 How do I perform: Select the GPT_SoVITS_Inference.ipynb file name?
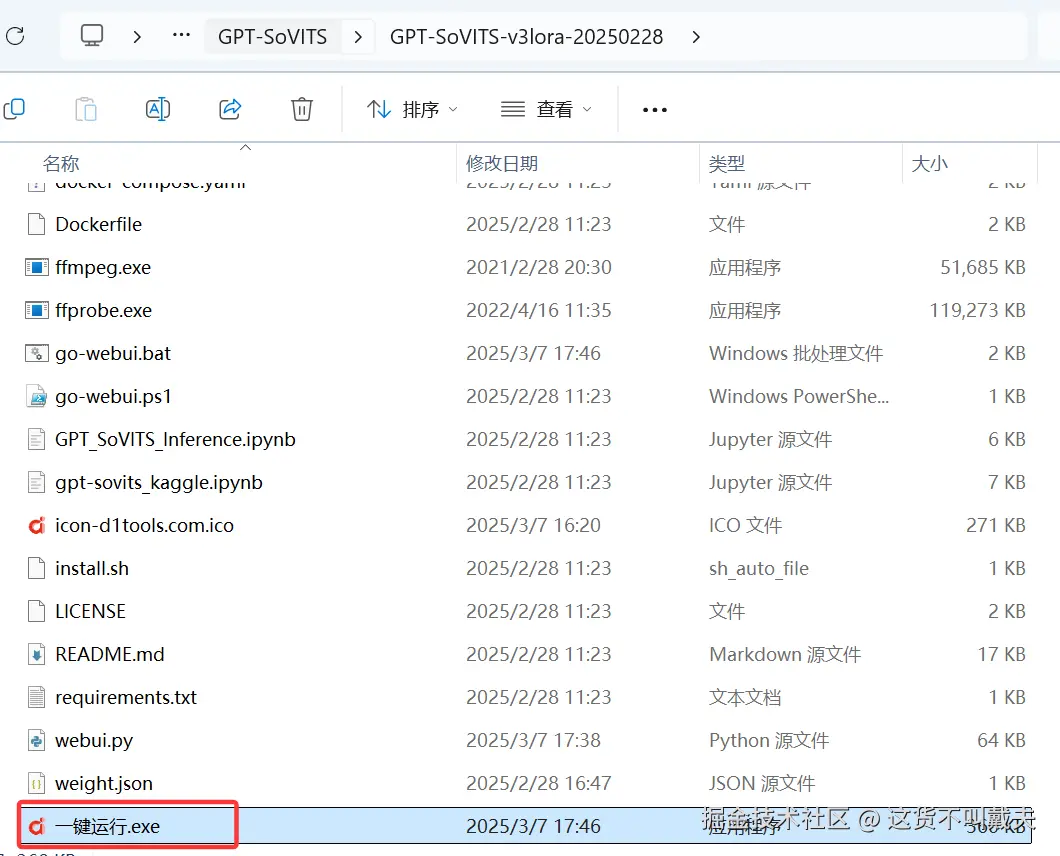pos(176,439)
